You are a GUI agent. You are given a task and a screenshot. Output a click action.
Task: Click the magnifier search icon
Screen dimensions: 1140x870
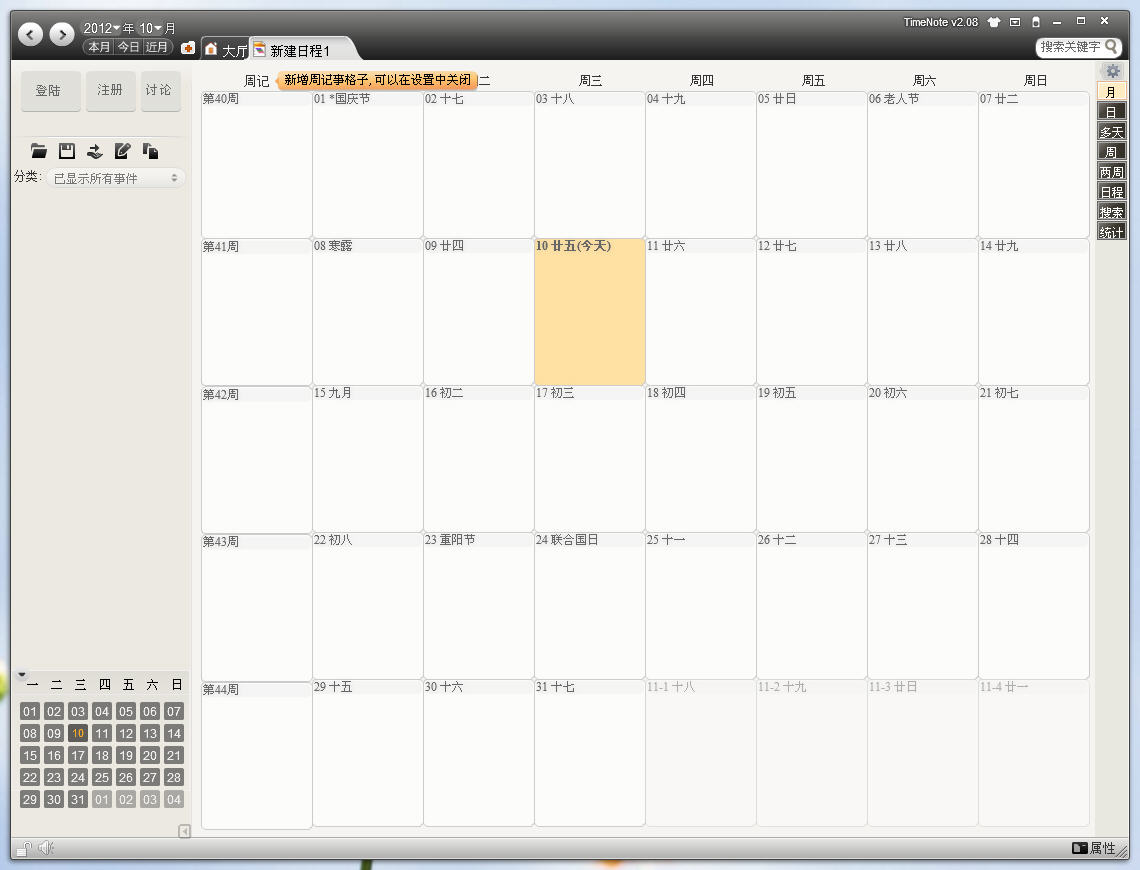[1111, 47]
